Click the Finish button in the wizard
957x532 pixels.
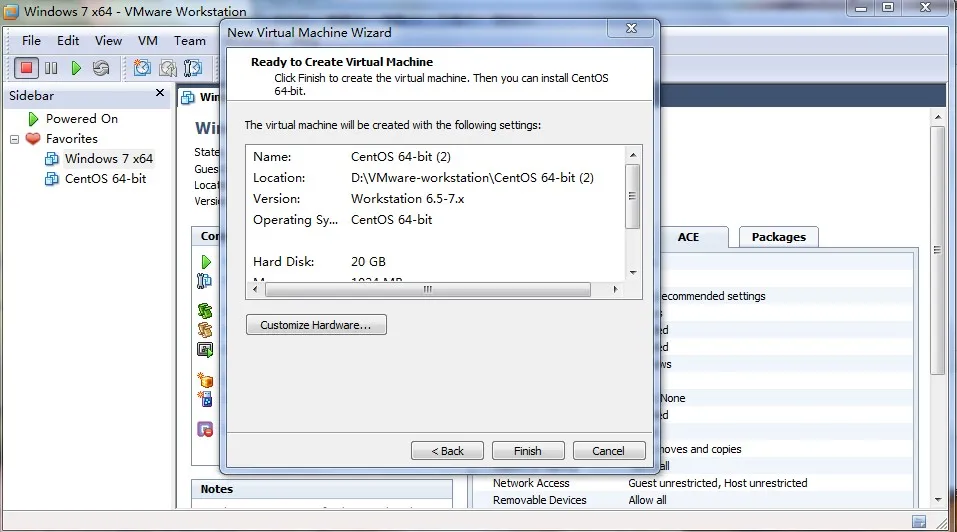528,451
